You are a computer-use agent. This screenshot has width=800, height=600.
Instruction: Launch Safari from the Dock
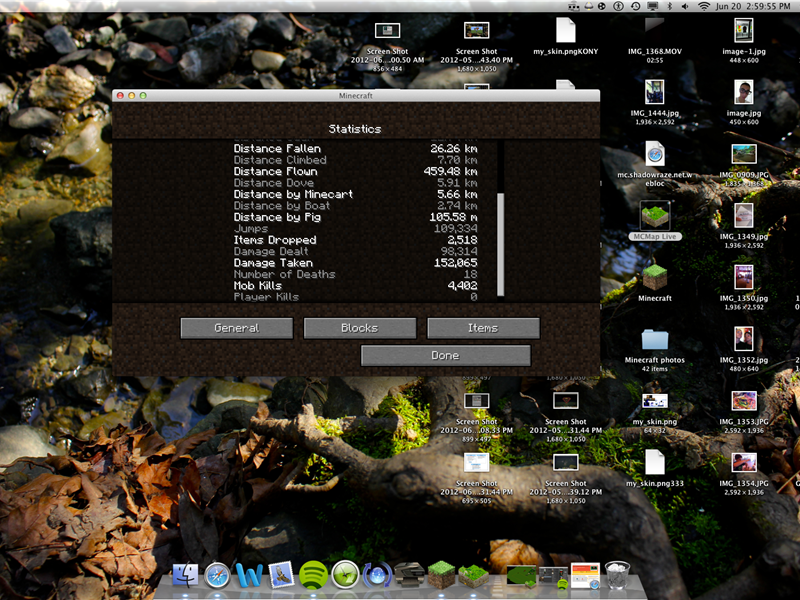click(217, 575)
